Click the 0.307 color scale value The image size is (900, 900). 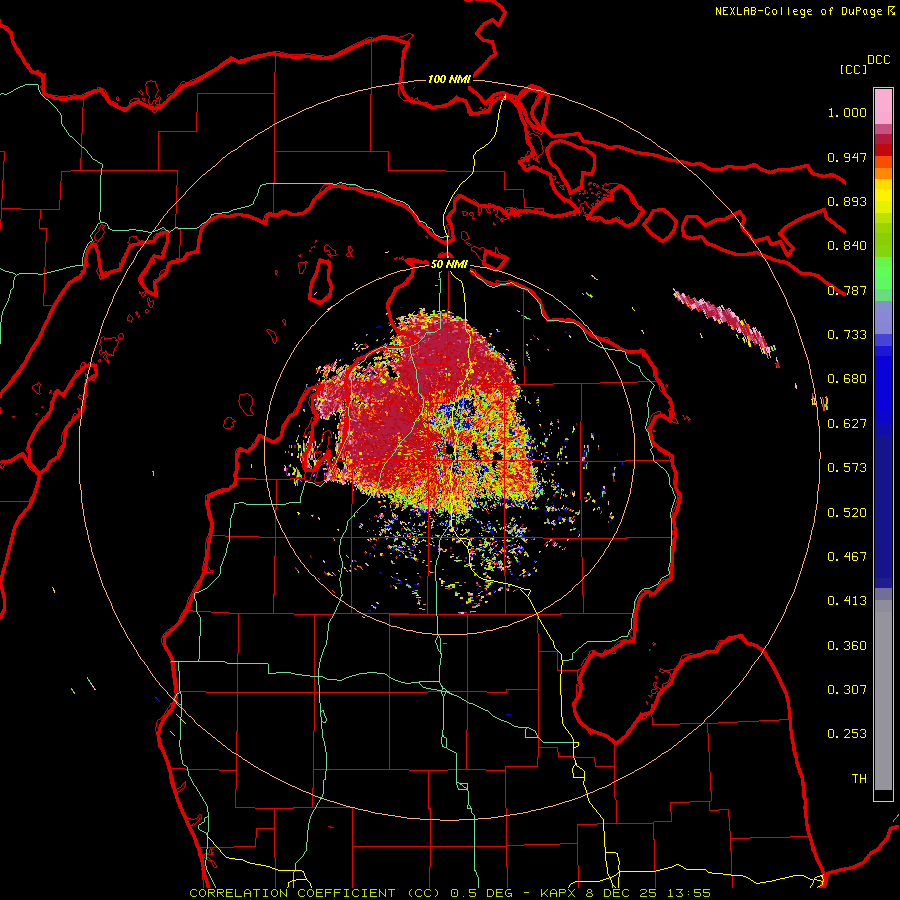847,690
